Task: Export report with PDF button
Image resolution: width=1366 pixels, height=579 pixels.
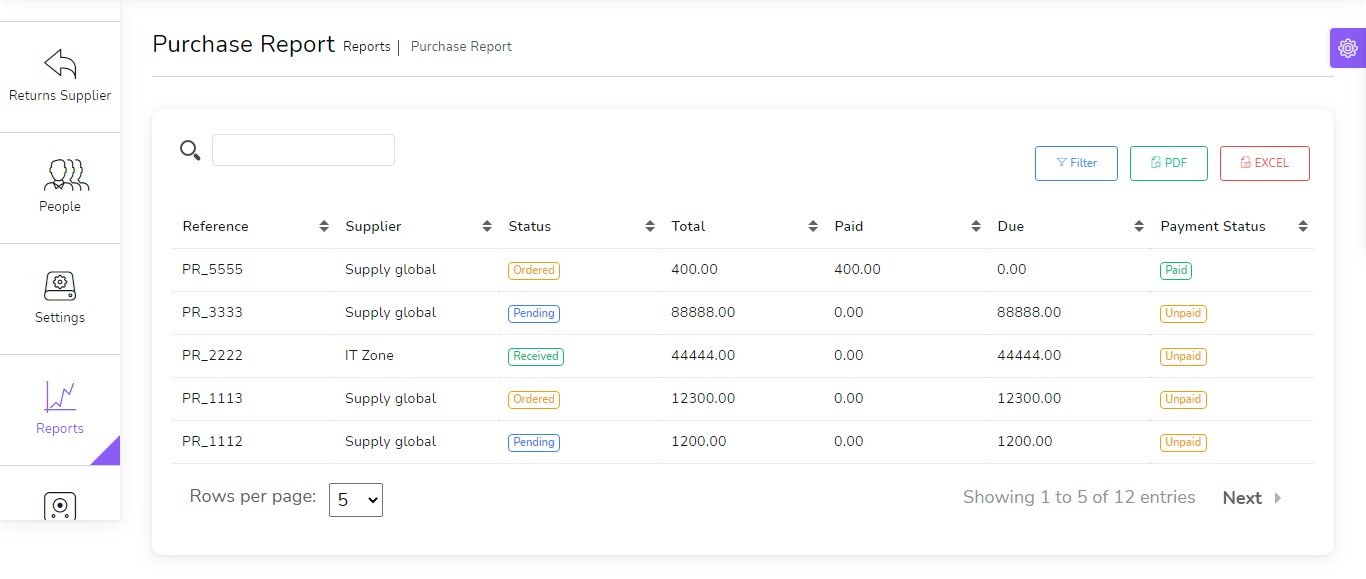Action: [x=1168, y=163]
